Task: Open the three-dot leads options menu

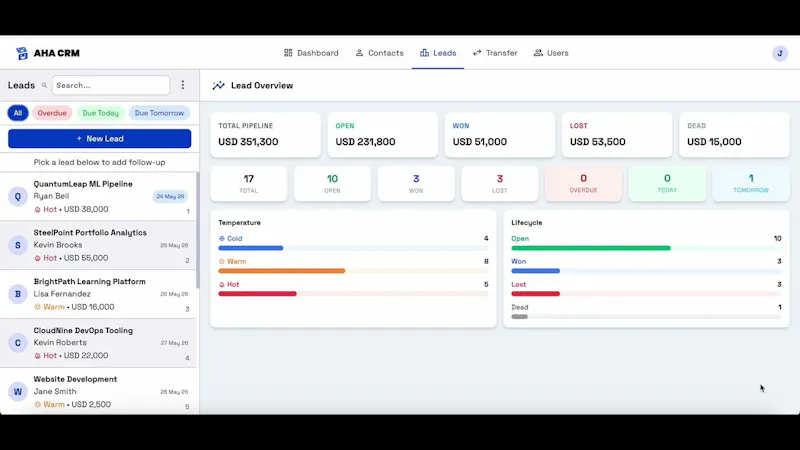Action: click(x=183, y=85)
